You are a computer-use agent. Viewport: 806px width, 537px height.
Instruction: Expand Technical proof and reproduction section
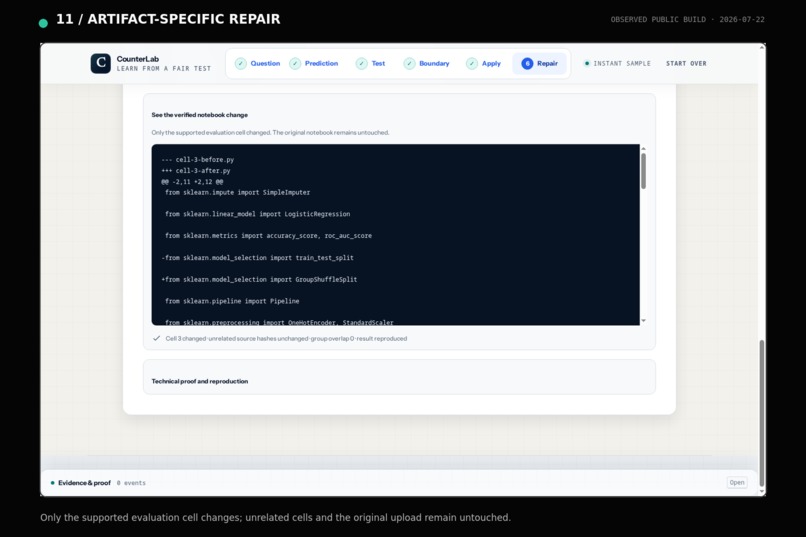point(399,377)
